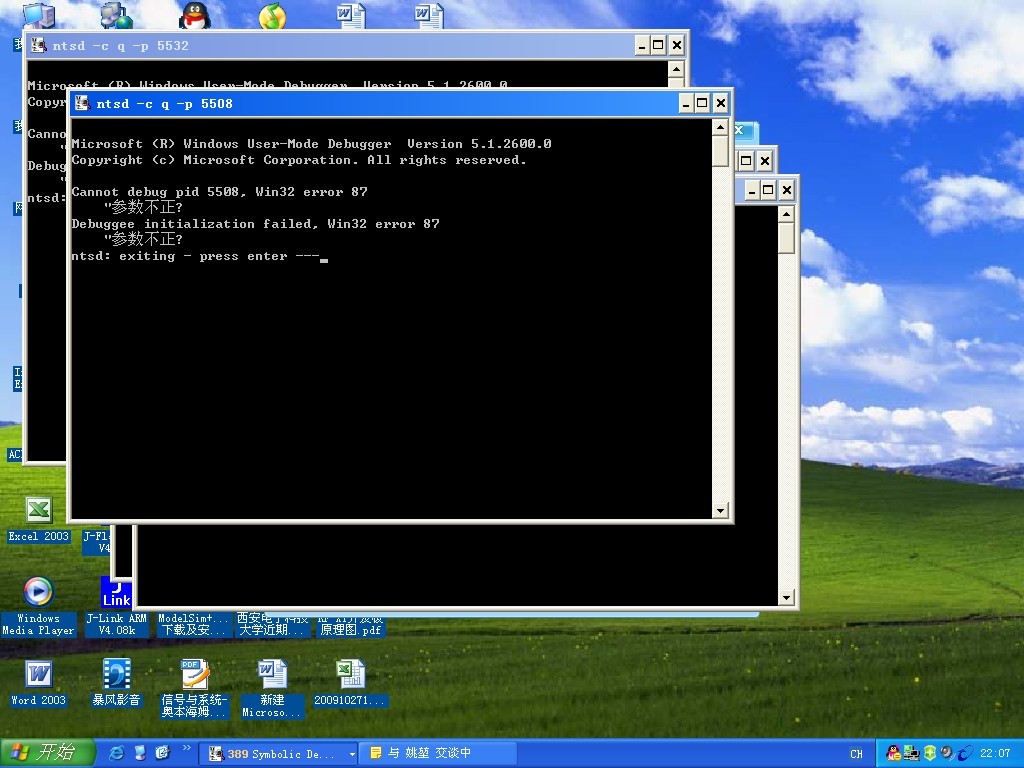Click the scroll up arrow in ntsd 5508 window
Image resolution: width=1024 pixels, height=768 pixels.
pyautogui.click(x=720, y=127)
